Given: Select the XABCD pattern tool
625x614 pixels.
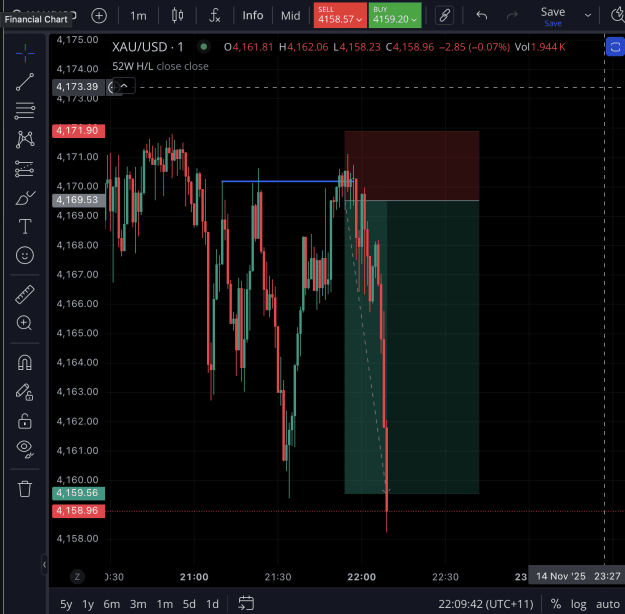Looking at the screenshot, I should (25, 140).
